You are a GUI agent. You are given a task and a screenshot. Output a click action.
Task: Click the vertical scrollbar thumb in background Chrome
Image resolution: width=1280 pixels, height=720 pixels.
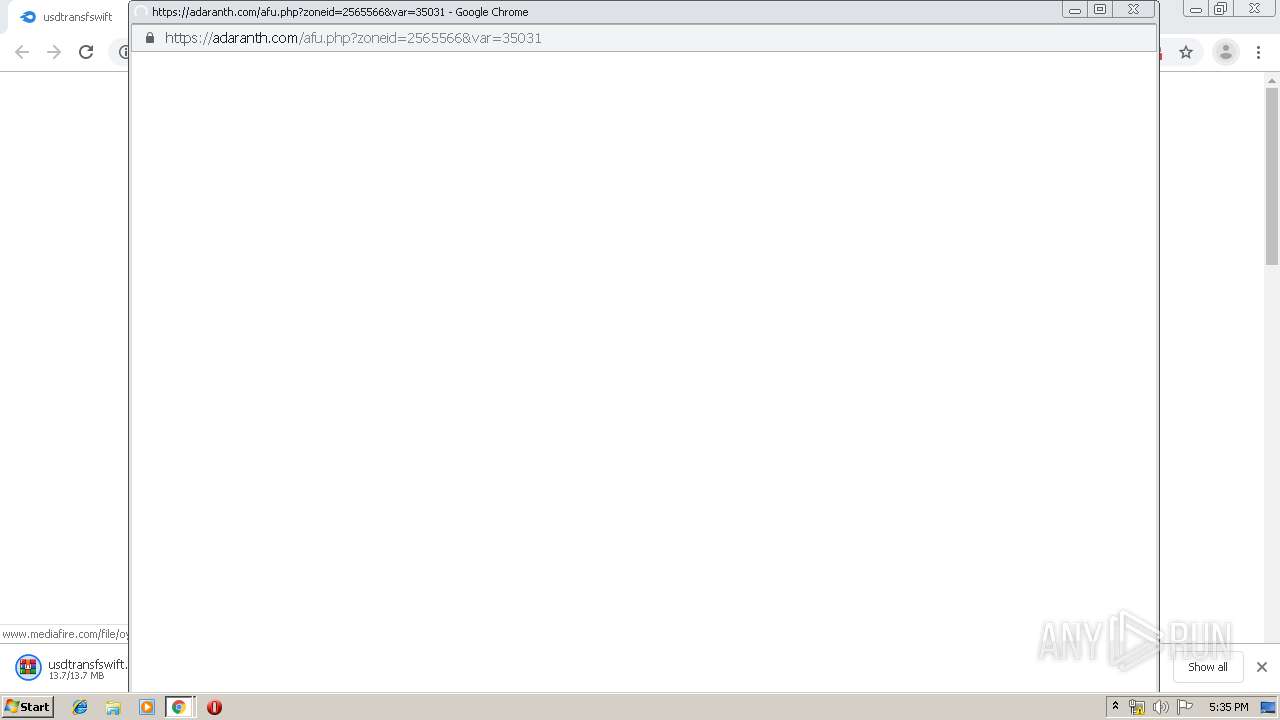pyautogui.click(x=1272, y=177)
